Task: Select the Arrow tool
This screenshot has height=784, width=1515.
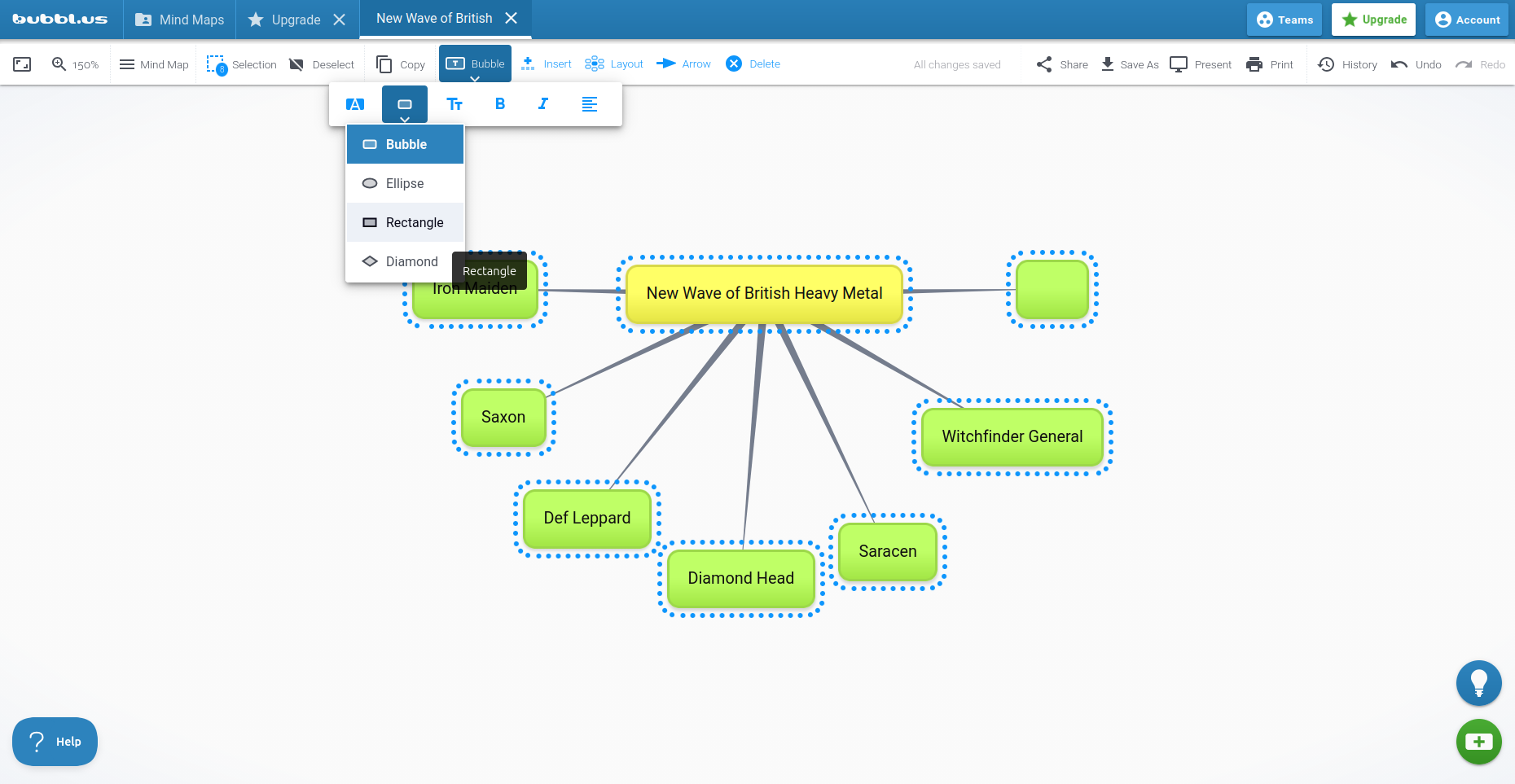Action: tap(683, 64)
